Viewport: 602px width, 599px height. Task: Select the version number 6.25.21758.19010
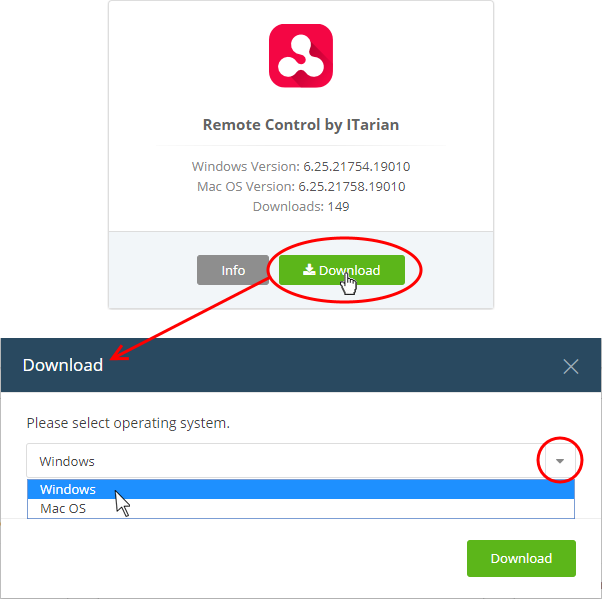tap(352, 187)
